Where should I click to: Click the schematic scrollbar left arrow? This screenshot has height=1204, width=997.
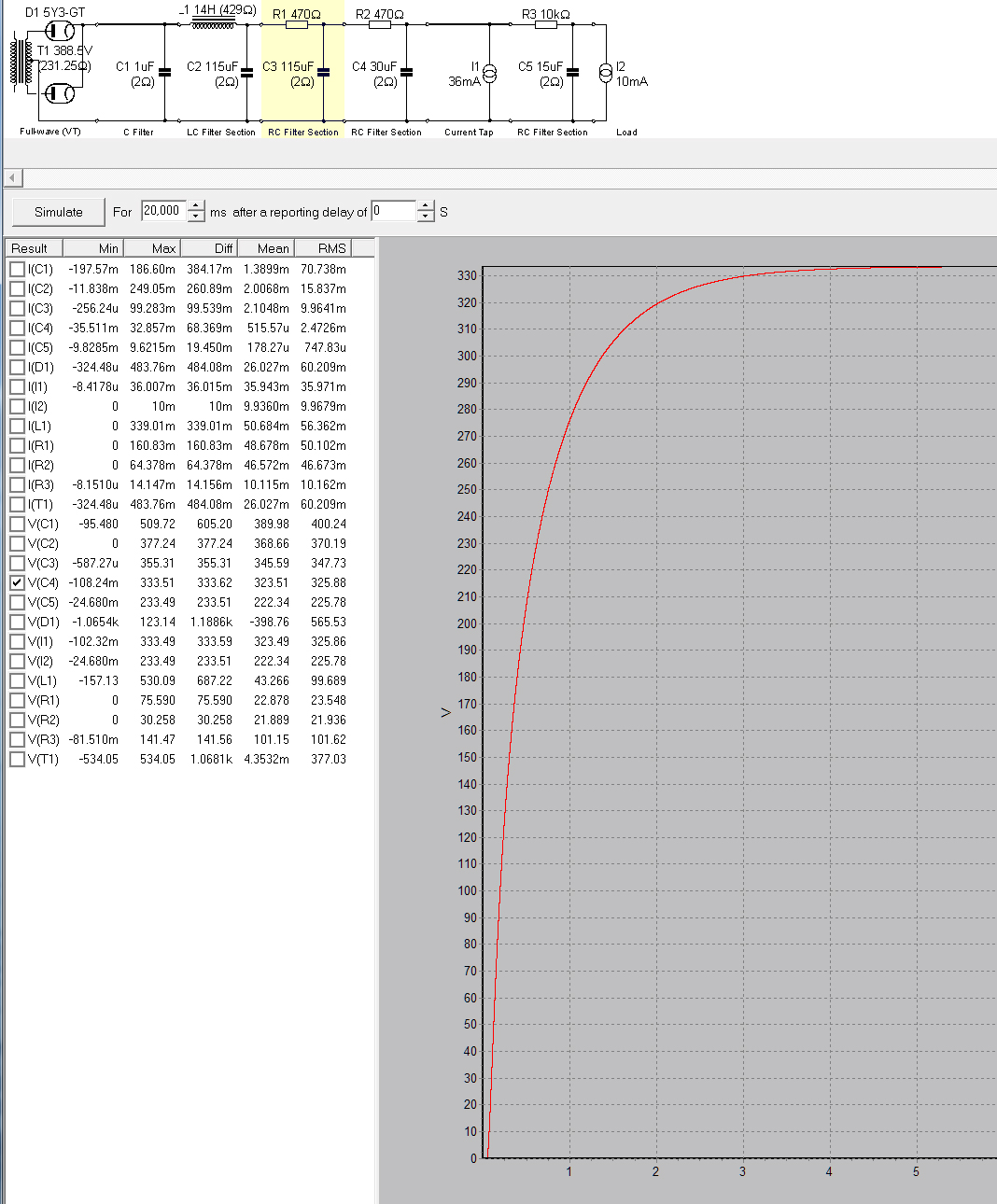[13, 178]
